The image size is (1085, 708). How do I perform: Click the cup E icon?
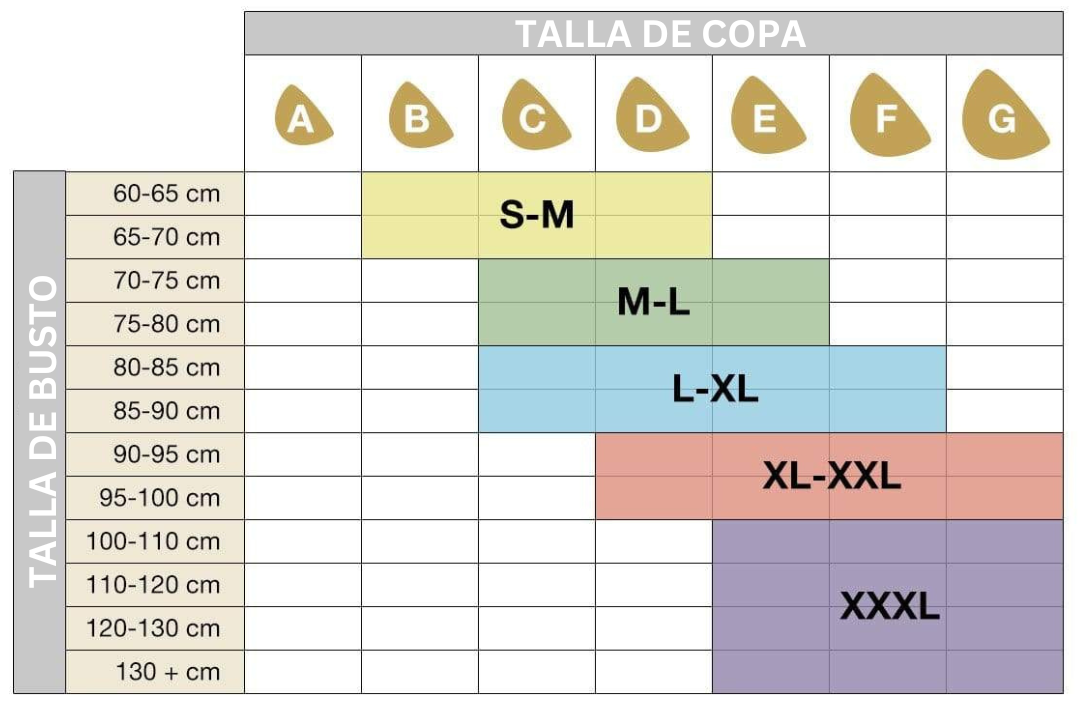pyautogui.click(x=768, y=117)
